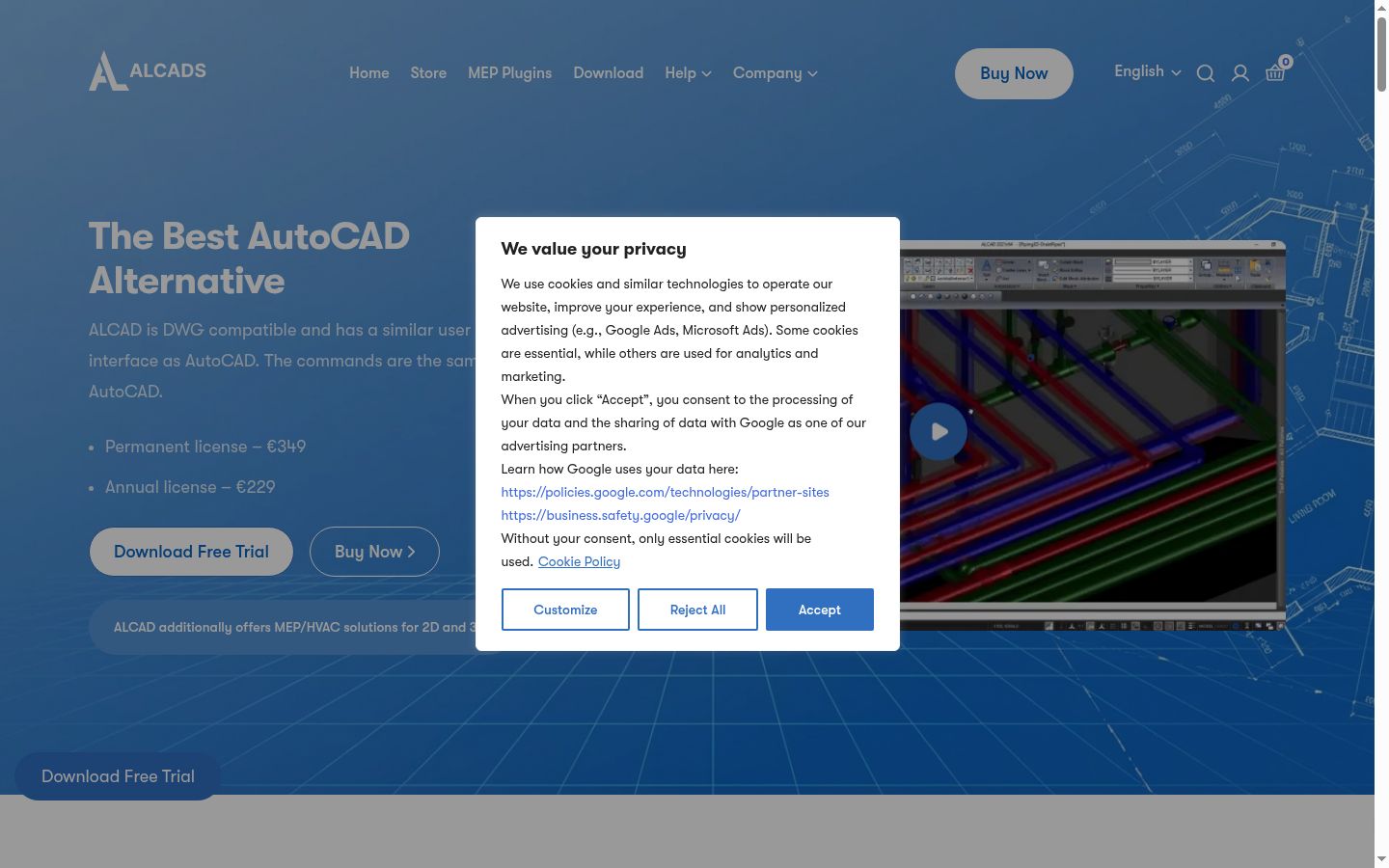Click the ALCADS logo
Screen dimensions: 1389x868
pos(148,71)
